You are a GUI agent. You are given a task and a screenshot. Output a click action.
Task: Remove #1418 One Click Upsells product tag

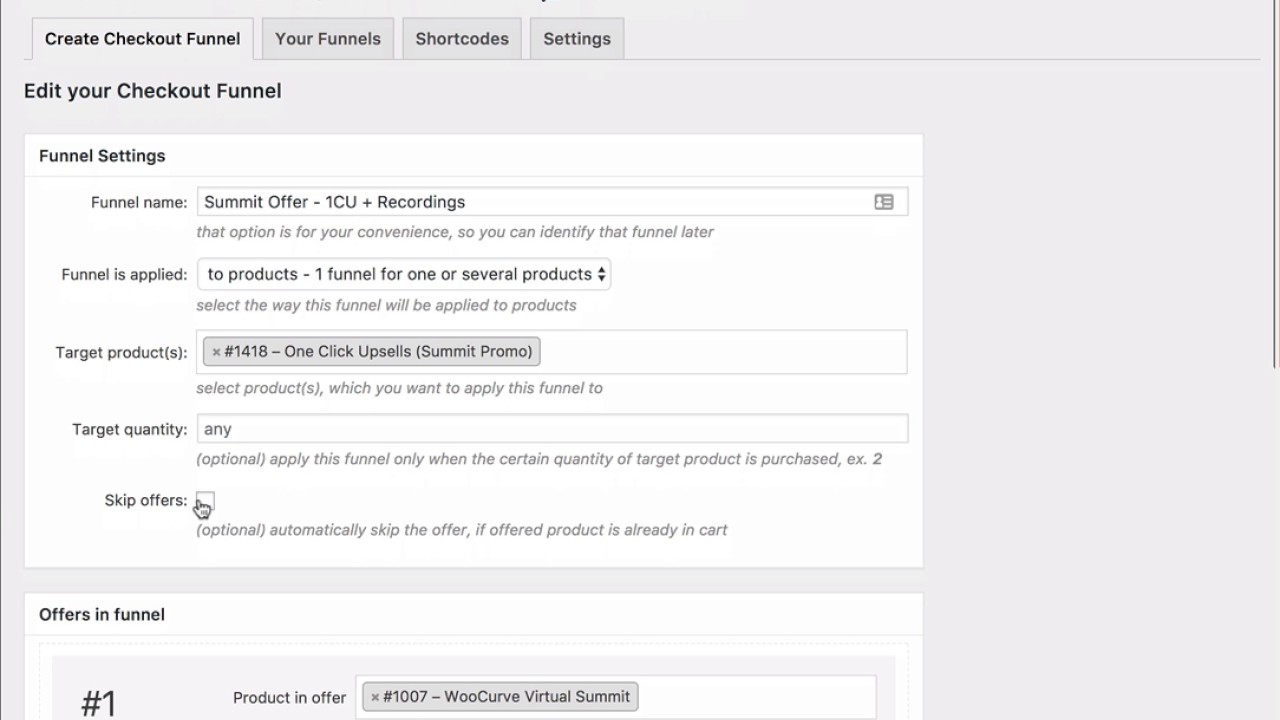click(216, 352)
